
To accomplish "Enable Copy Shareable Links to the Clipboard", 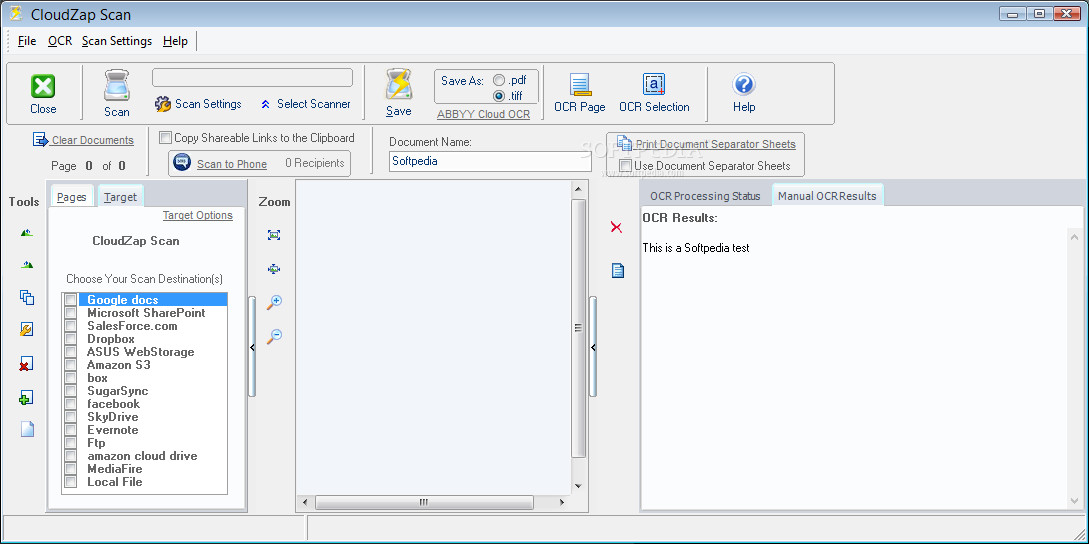I will click(165, 138).
